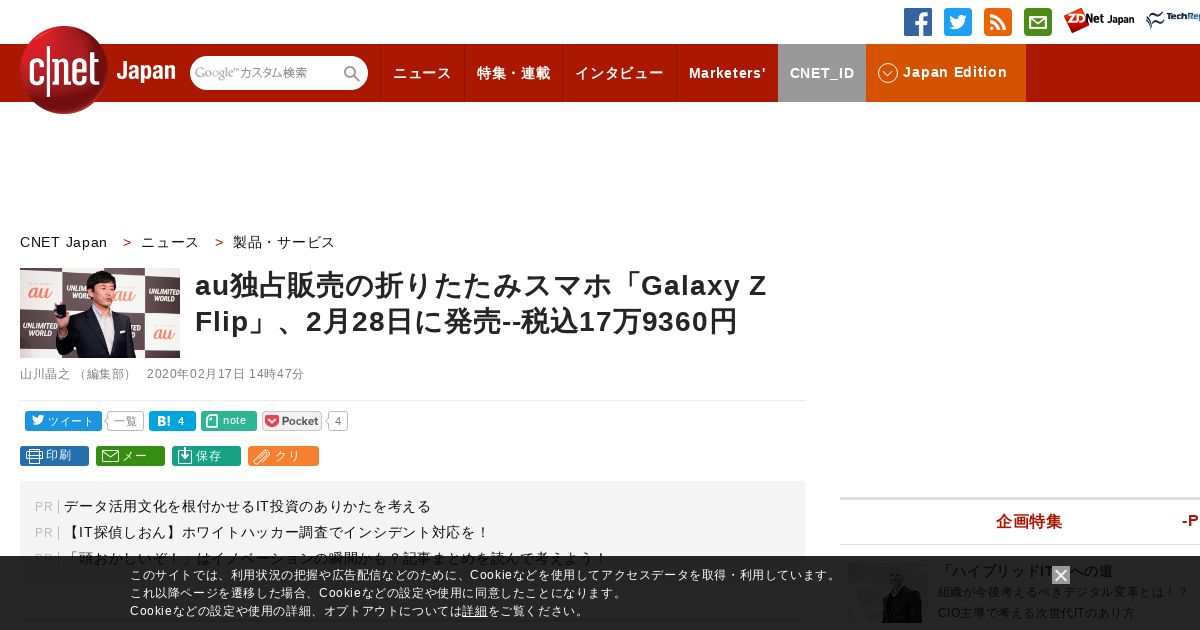Save article with Pocket button
The width and height of the screenshot is (1200, 630).
pos(292,421)
